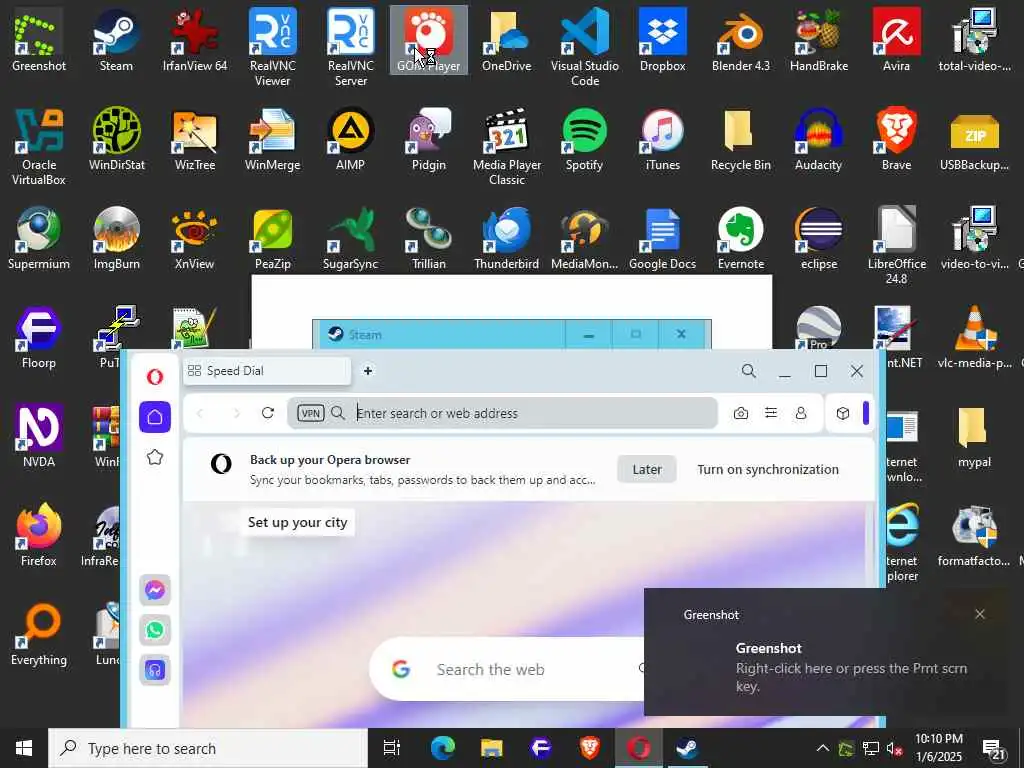
Task: Open Opera Easy Setup sliders icon
Action: (771, 413)
